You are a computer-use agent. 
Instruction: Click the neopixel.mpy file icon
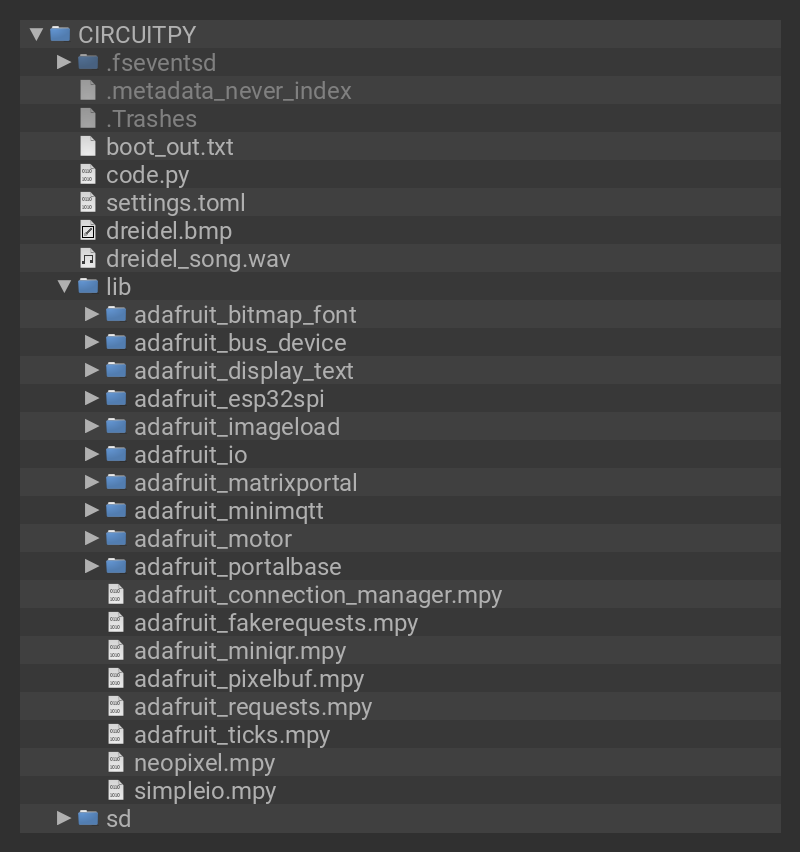pyautogui.click(x=116, y=763)
